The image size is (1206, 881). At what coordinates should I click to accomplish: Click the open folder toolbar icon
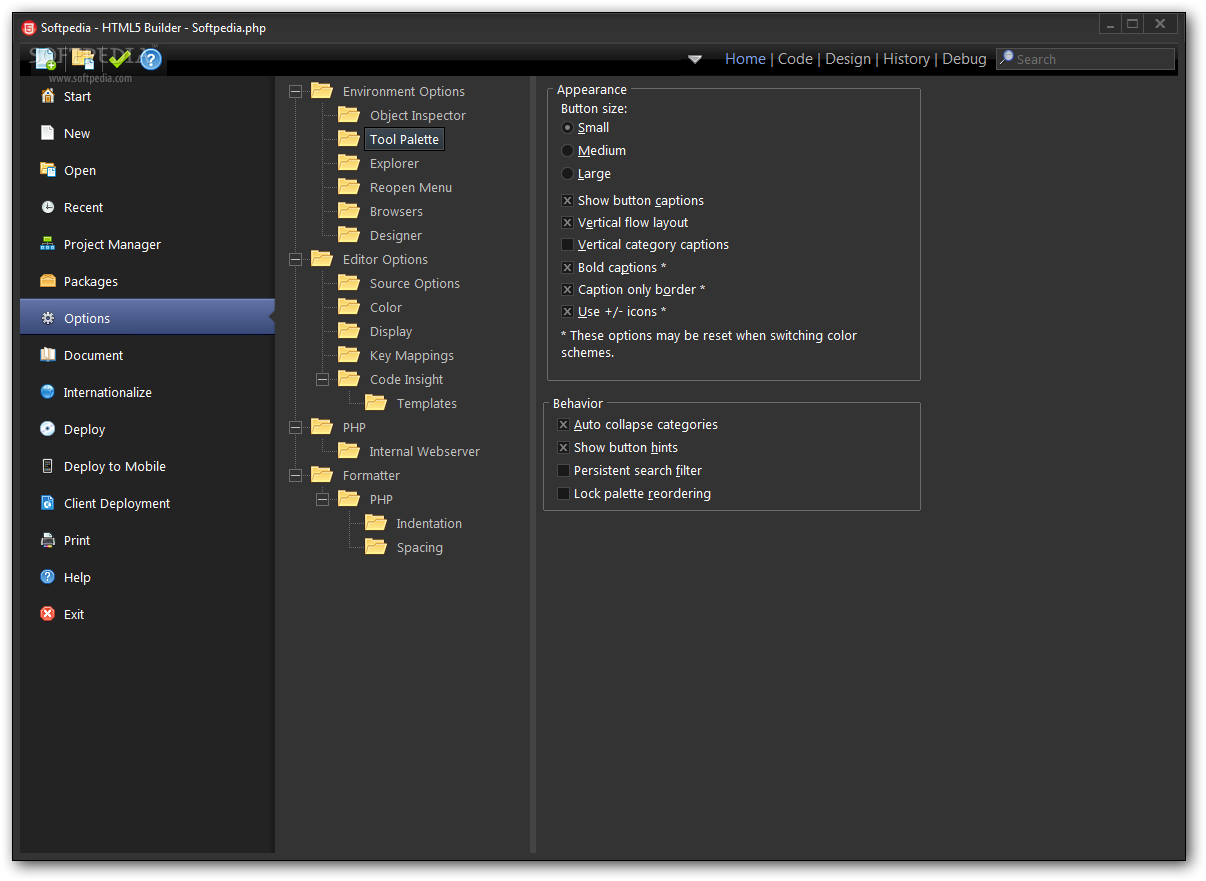point(82,59)
